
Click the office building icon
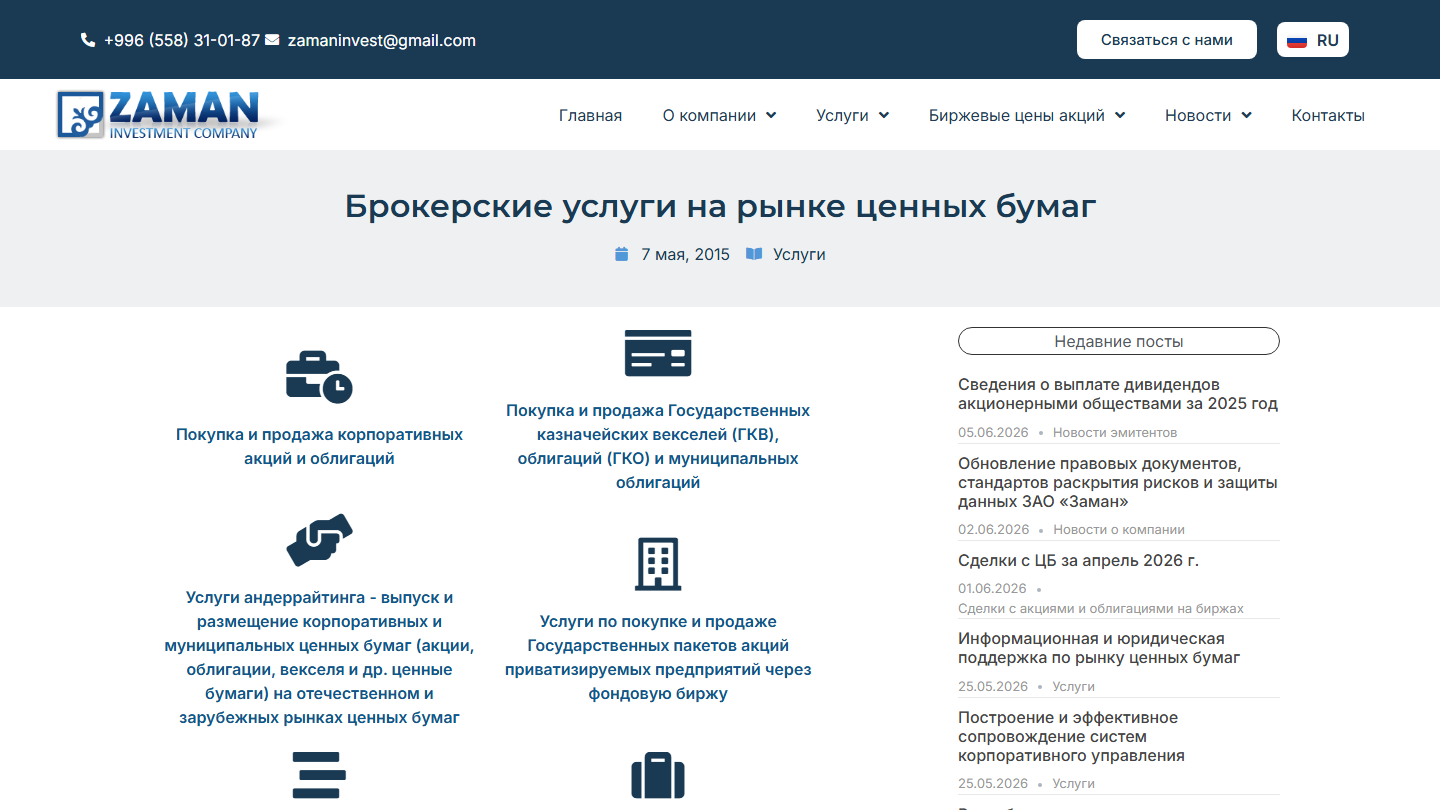pos(658,564)
